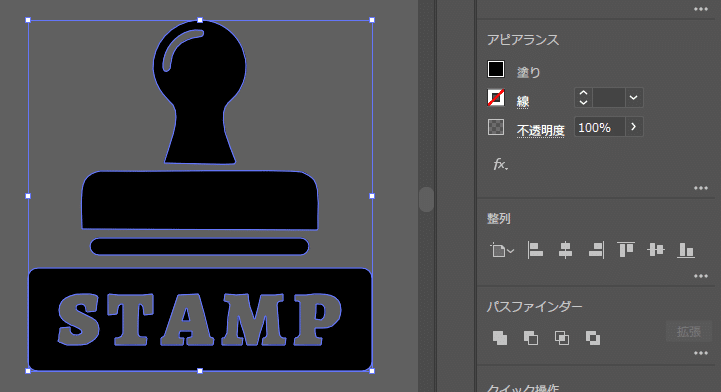Click the opacity 100% input field
Viewport: 721px width, 392px height.
(x=600, y=127)
